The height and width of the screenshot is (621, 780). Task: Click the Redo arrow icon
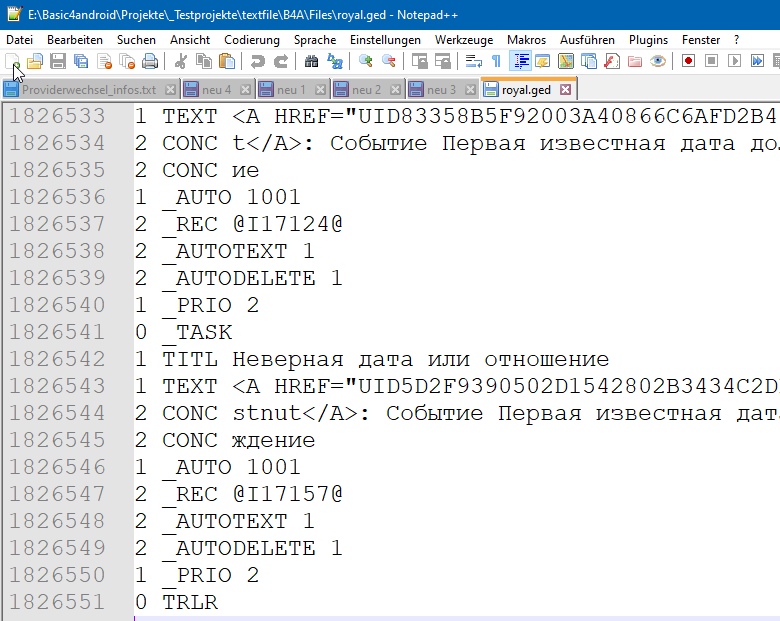tap(281, 61)
